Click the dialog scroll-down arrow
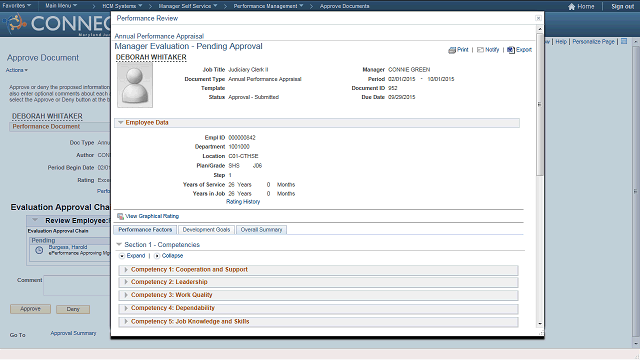640x360 pixels. pos(540,324)
